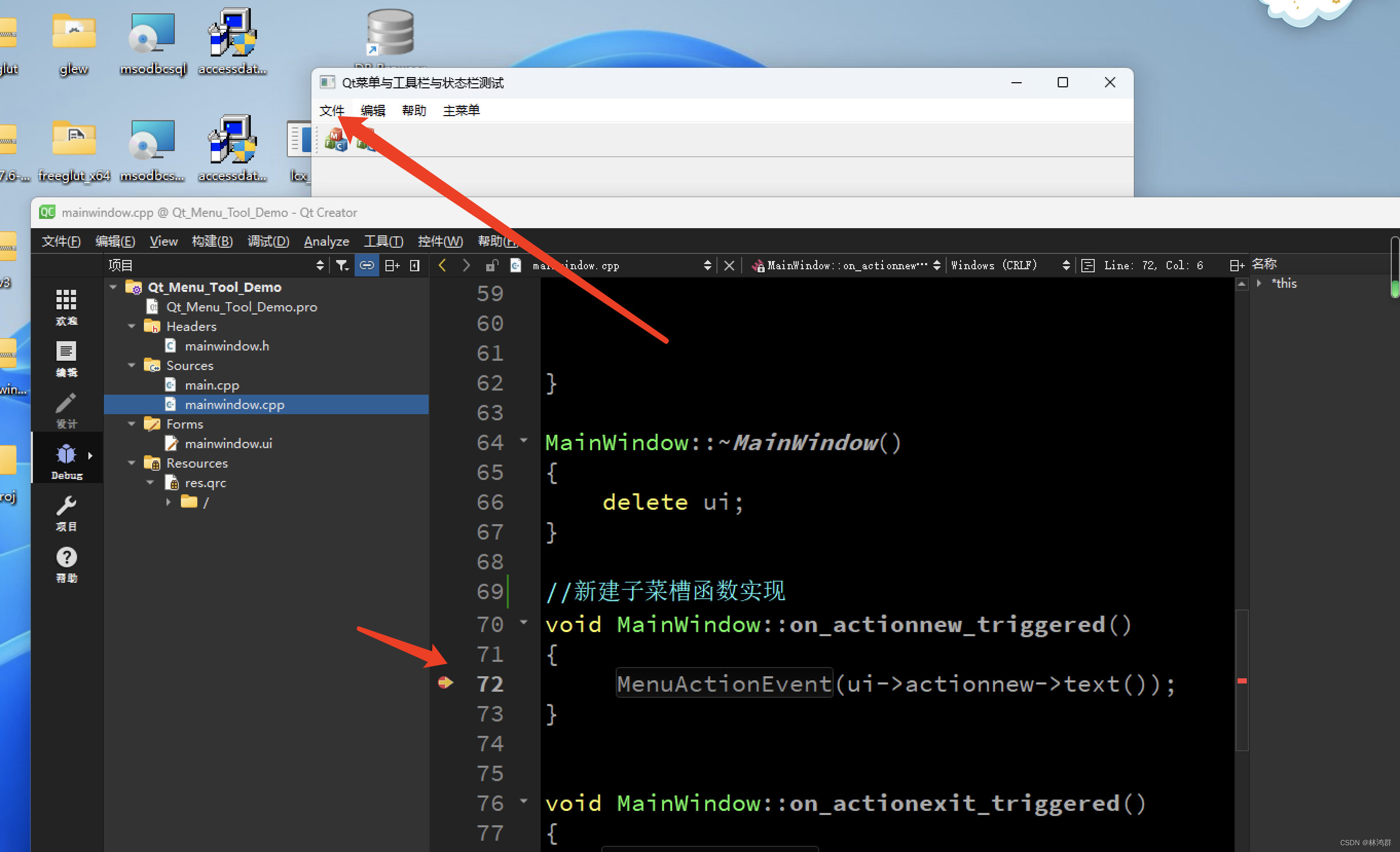This screenshot has height=852, width=1400.
Task: Collapse the Headers folder in project tree
Action: point(131,326)
